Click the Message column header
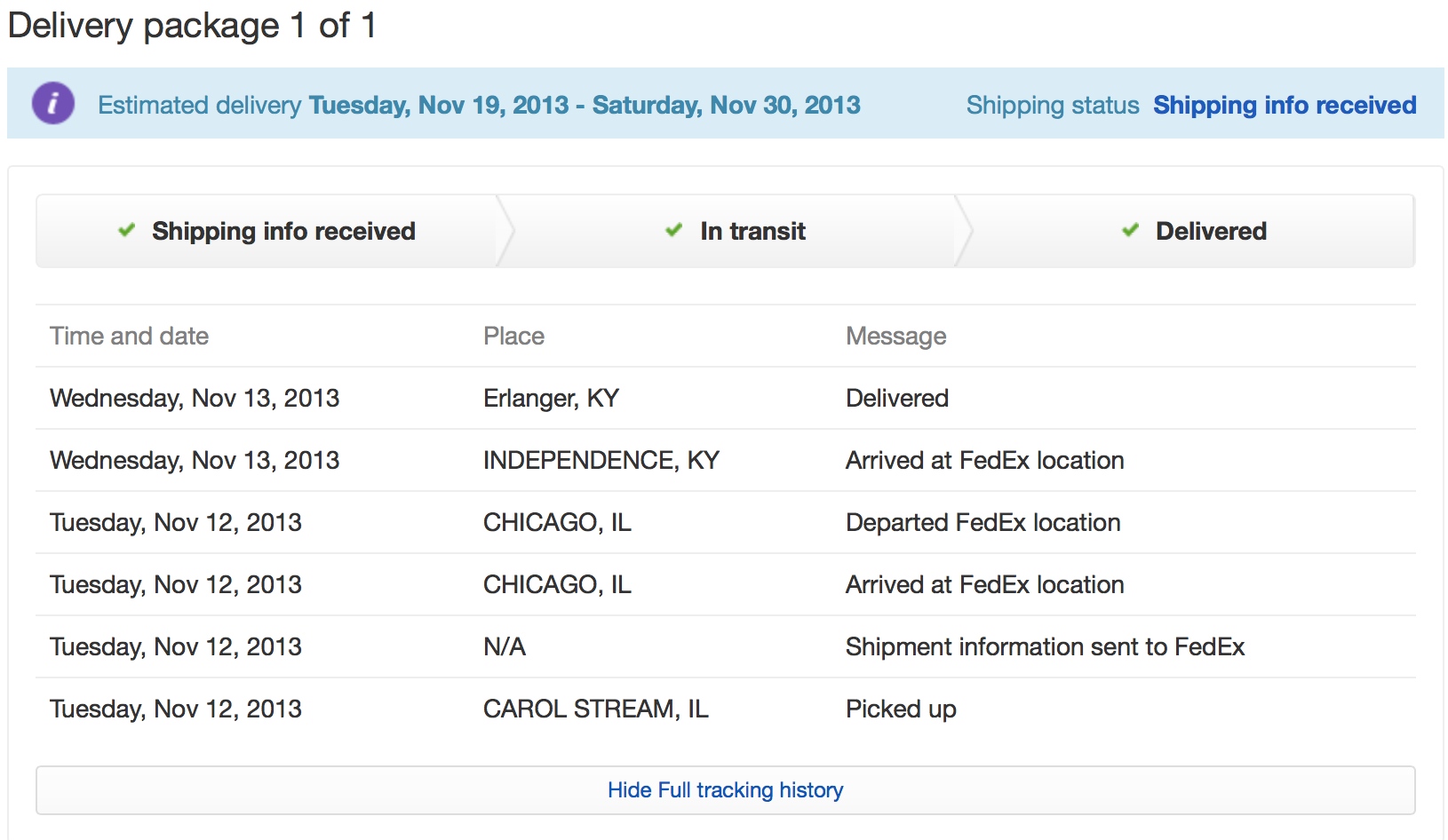Image resolution: width=1448 pixels, height=840 pixels. (896, 336)
